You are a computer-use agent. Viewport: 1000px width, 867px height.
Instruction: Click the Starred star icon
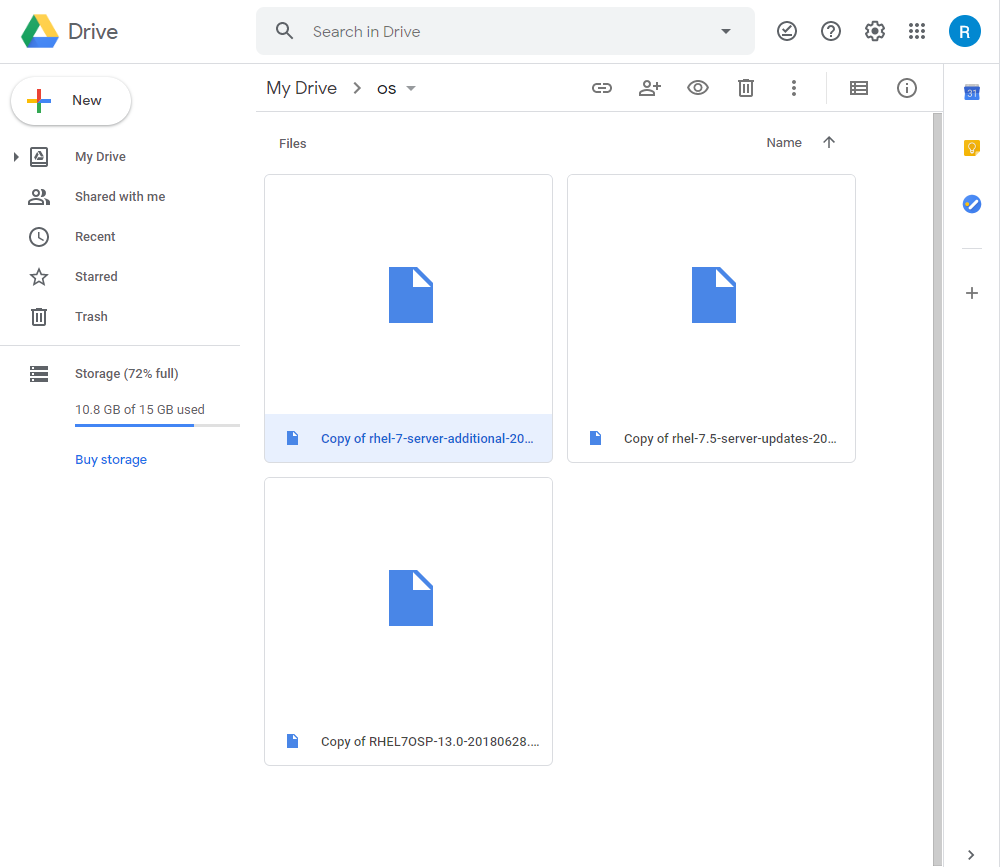tap(39, 277)
